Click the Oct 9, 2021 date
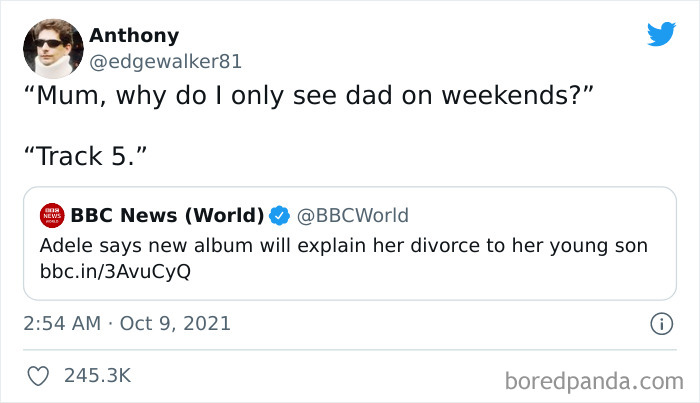Viewport: 700px width, 403px height. click(176, 323)
